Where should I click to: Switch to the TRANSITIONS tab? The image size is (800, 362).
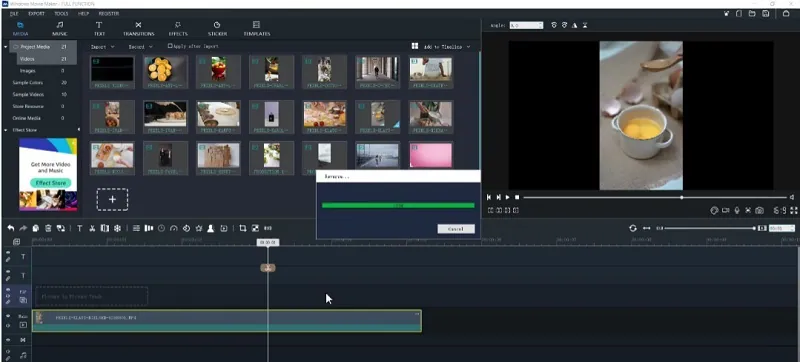point(138,29)
